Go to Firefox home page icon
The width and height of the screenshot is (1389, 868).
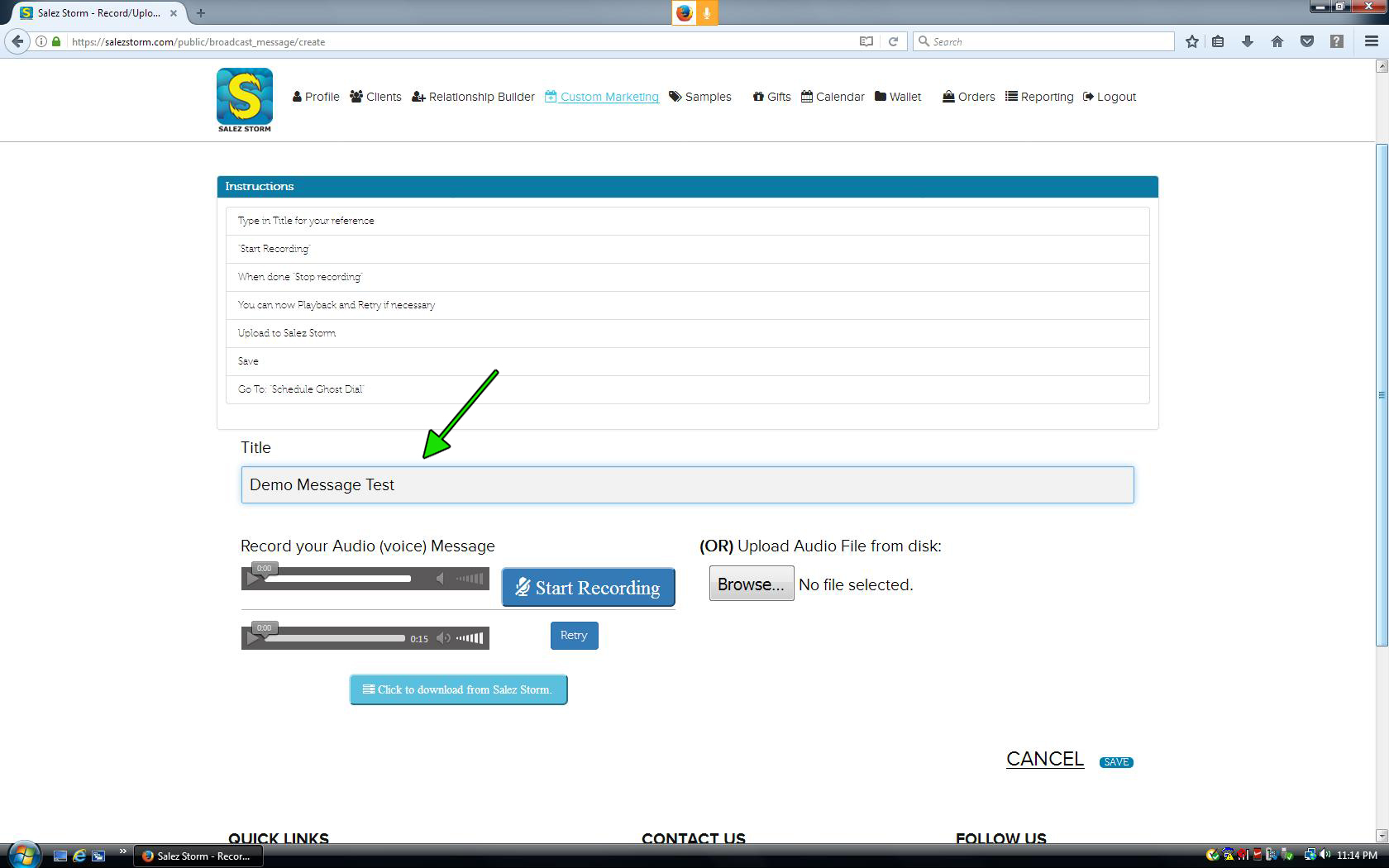(1277, 41)
